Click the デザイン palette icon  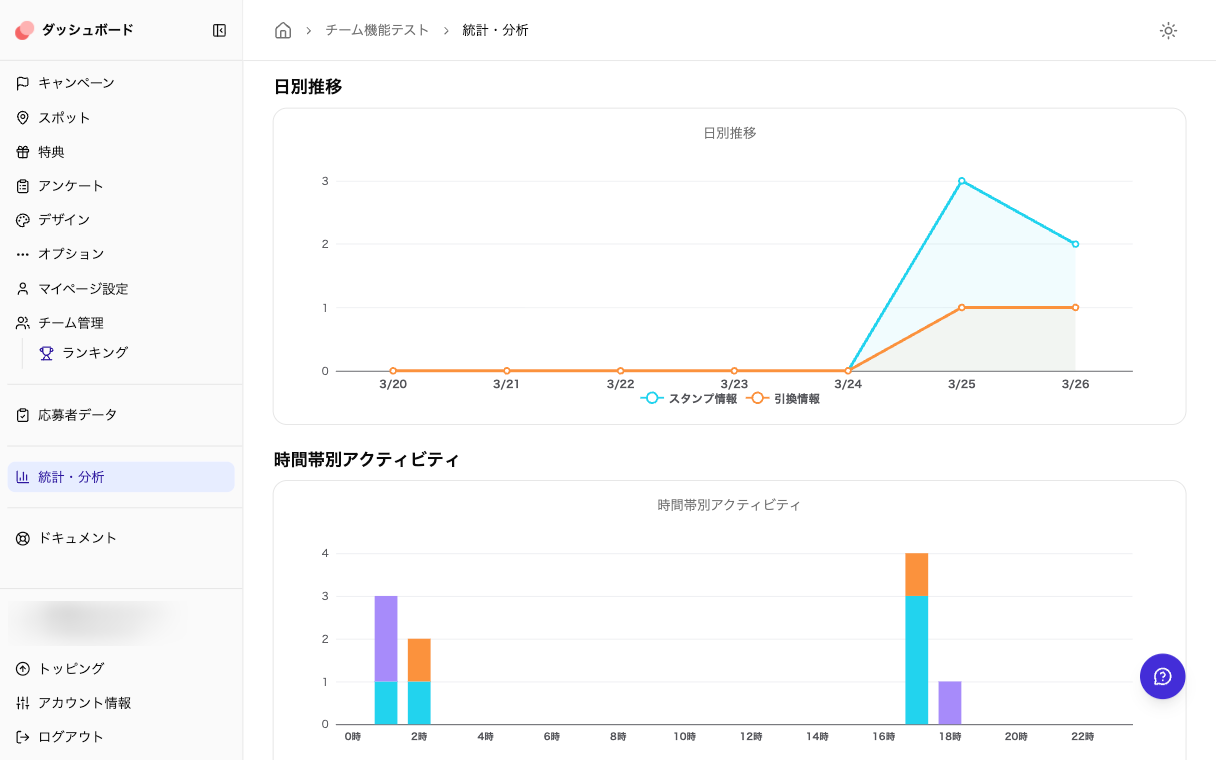tap(23, 220)
